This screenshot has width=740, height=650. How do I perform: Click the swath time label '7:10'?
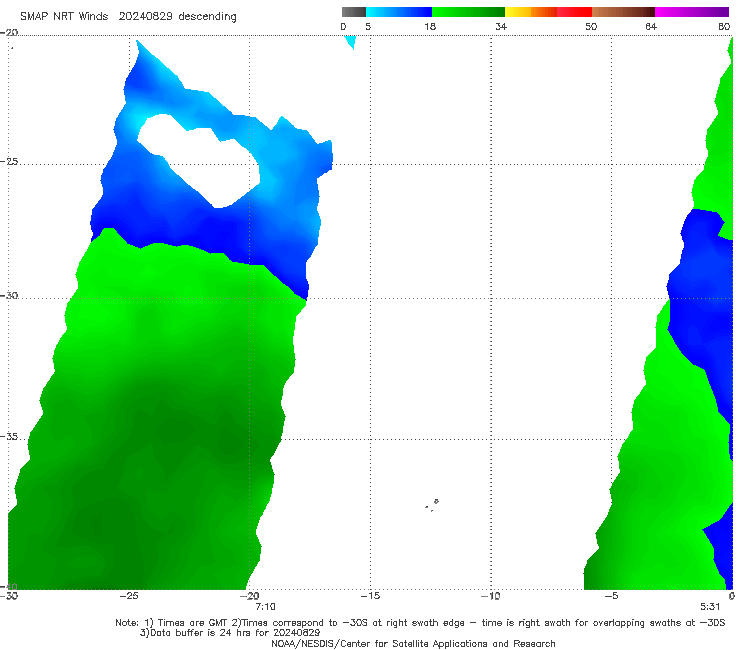click(x=265, y=607)
